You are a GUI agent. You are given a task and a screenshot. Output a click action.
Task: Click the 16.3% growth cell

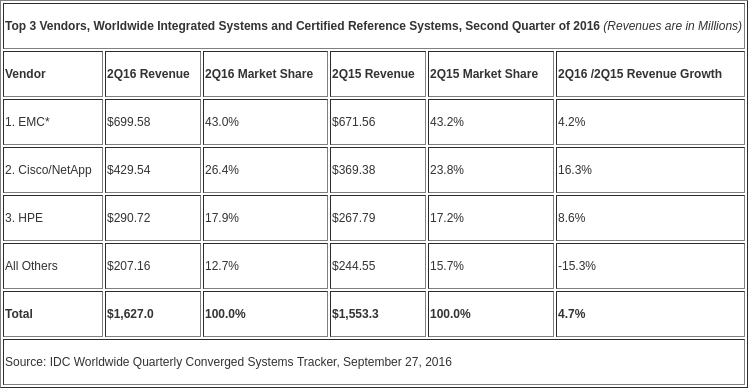pos(650,170)
